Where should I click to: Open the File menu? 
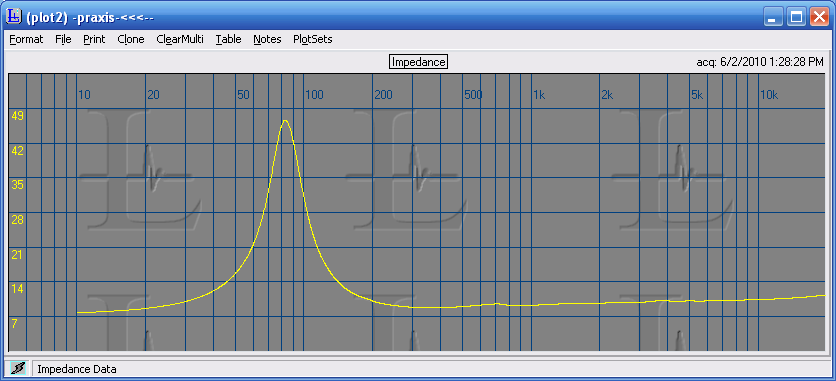click(x=63, y=39)
